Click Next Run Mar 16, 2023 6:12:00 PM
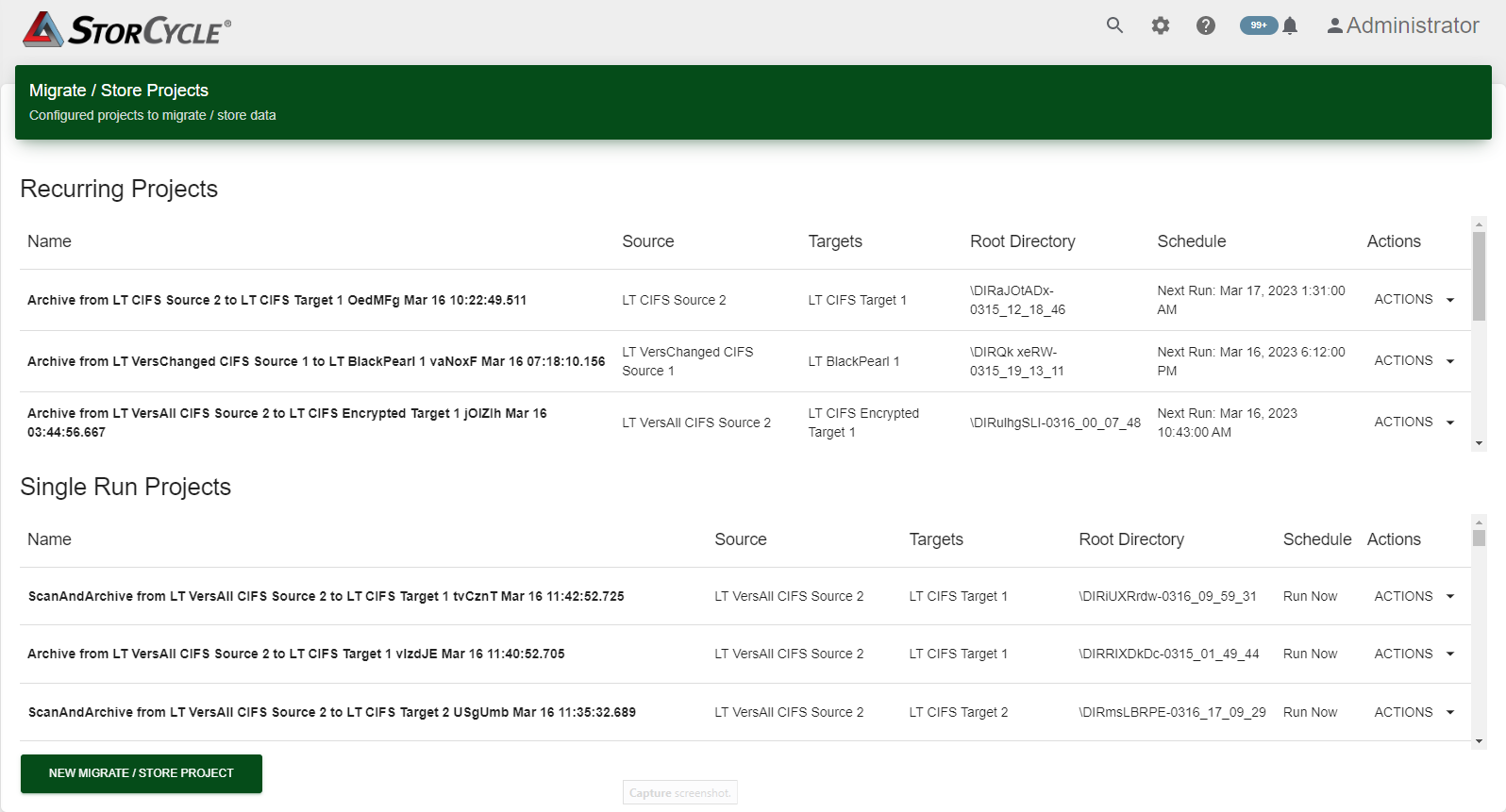The image size is (1506, 812). pos(1251,361)
